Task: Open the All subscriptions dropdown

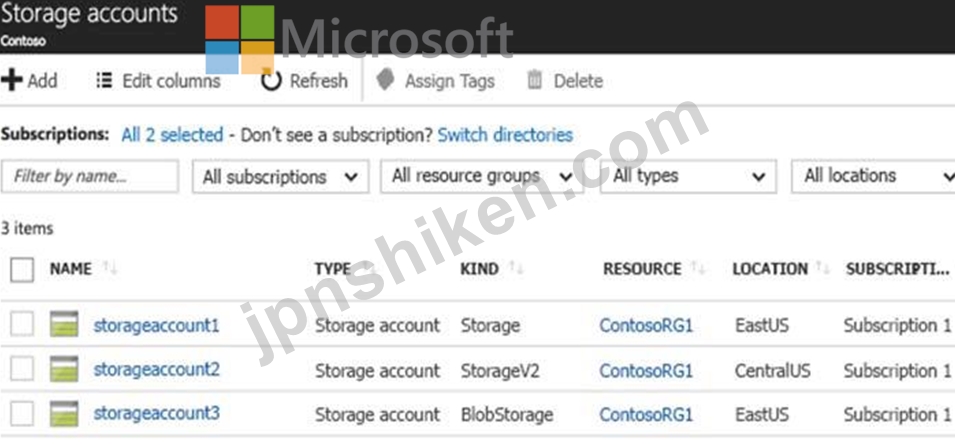Action: click(x=280, y=177)
